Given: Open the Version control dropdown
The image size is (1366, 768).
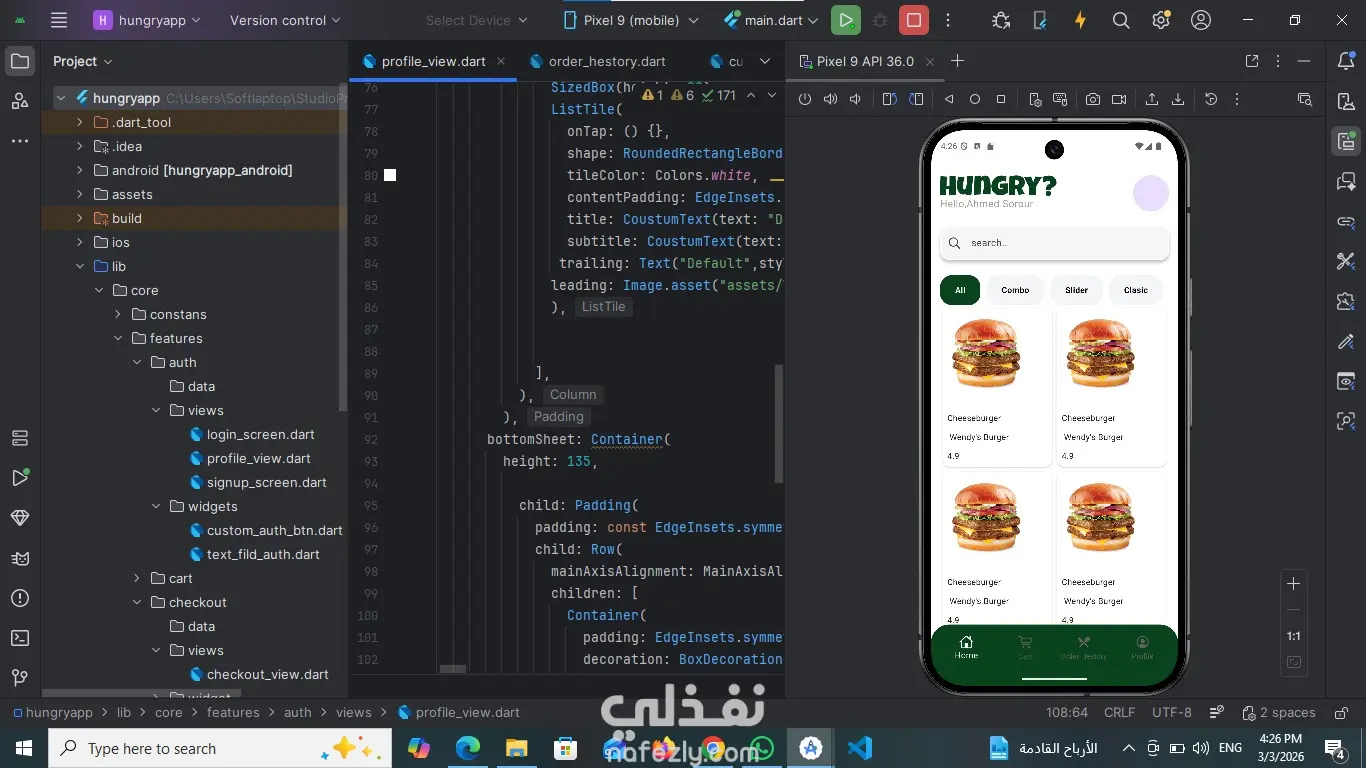Looking at the screenshot, I should point(285,20).
